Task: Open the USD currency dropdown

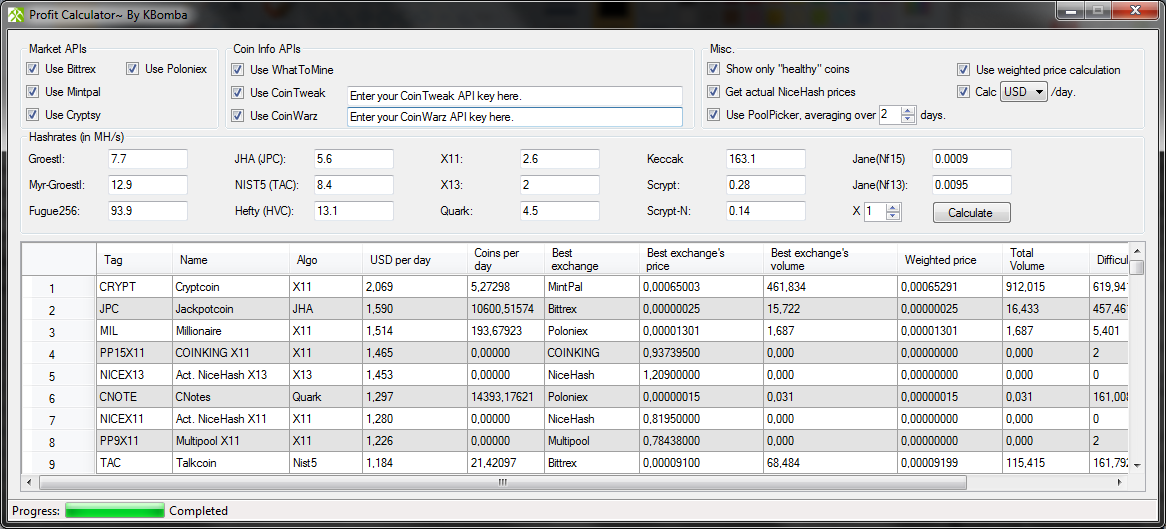Action: pos(1024,92)
